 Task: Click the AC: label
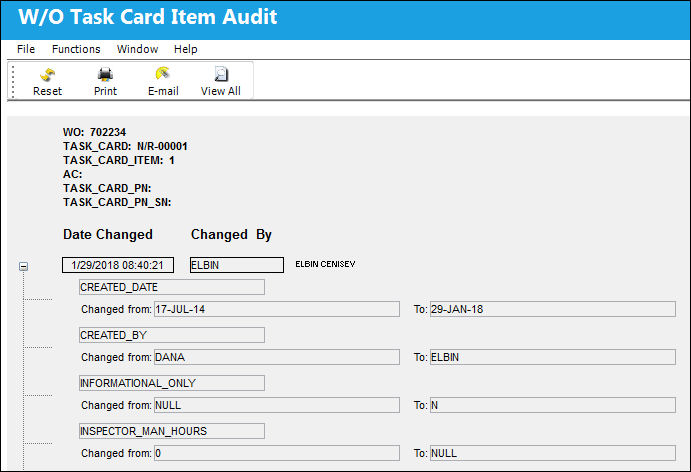(72, 174)
